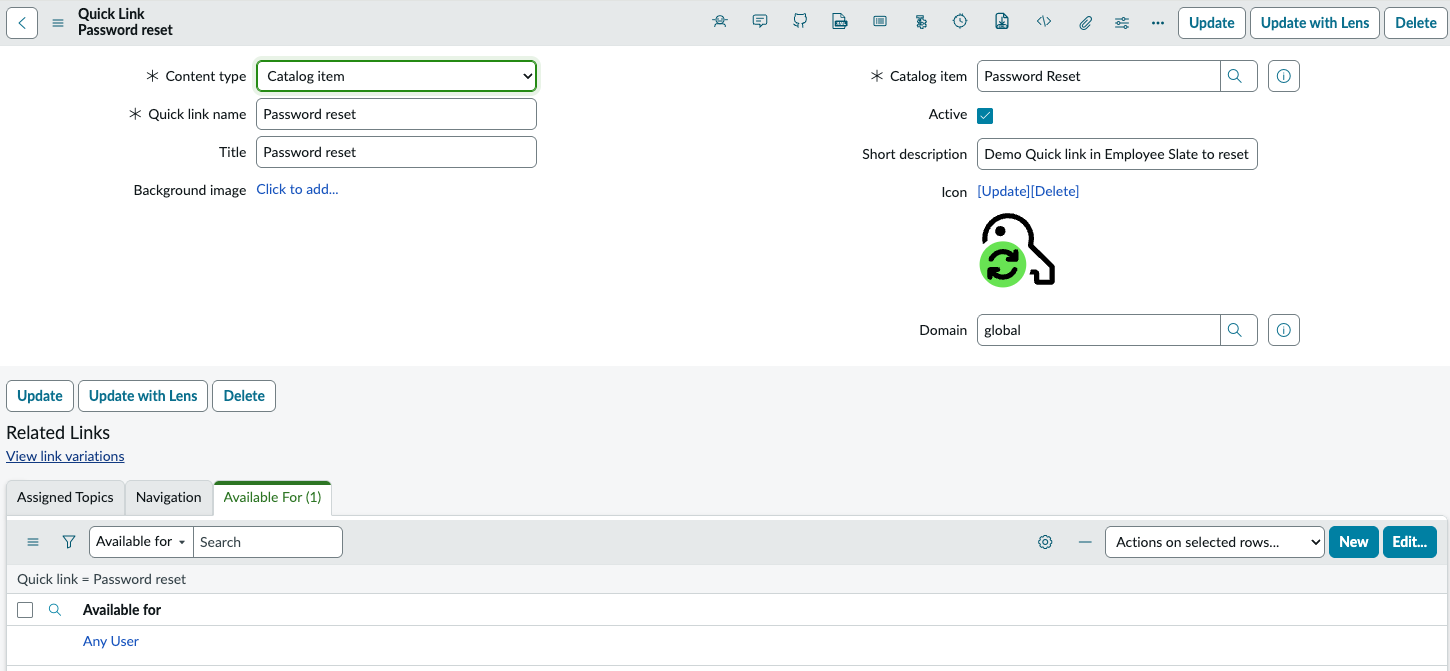Viewport: 1450px width, 671px height.
Task: Preview Domain record info icon
Action: tap(1284, 330)
